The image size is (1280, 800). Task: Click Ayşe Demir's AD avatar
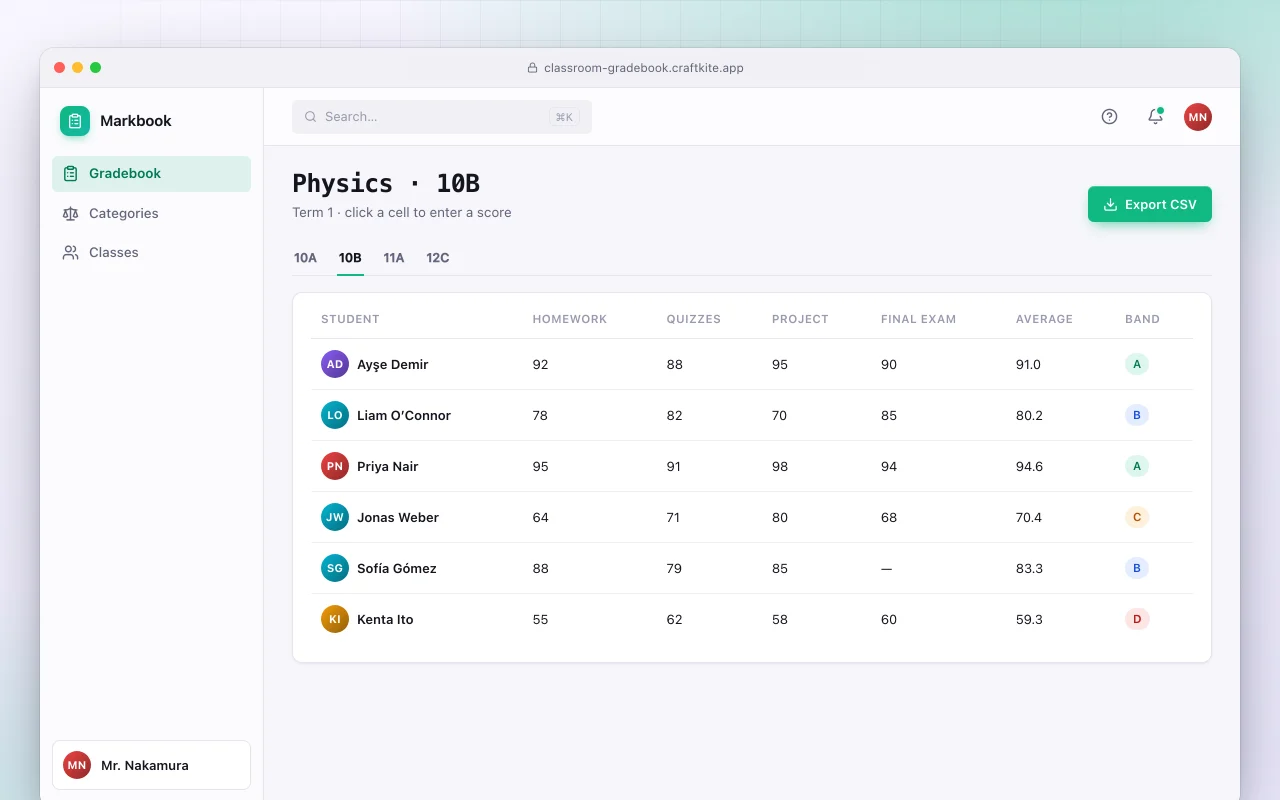tap(335, 364)
